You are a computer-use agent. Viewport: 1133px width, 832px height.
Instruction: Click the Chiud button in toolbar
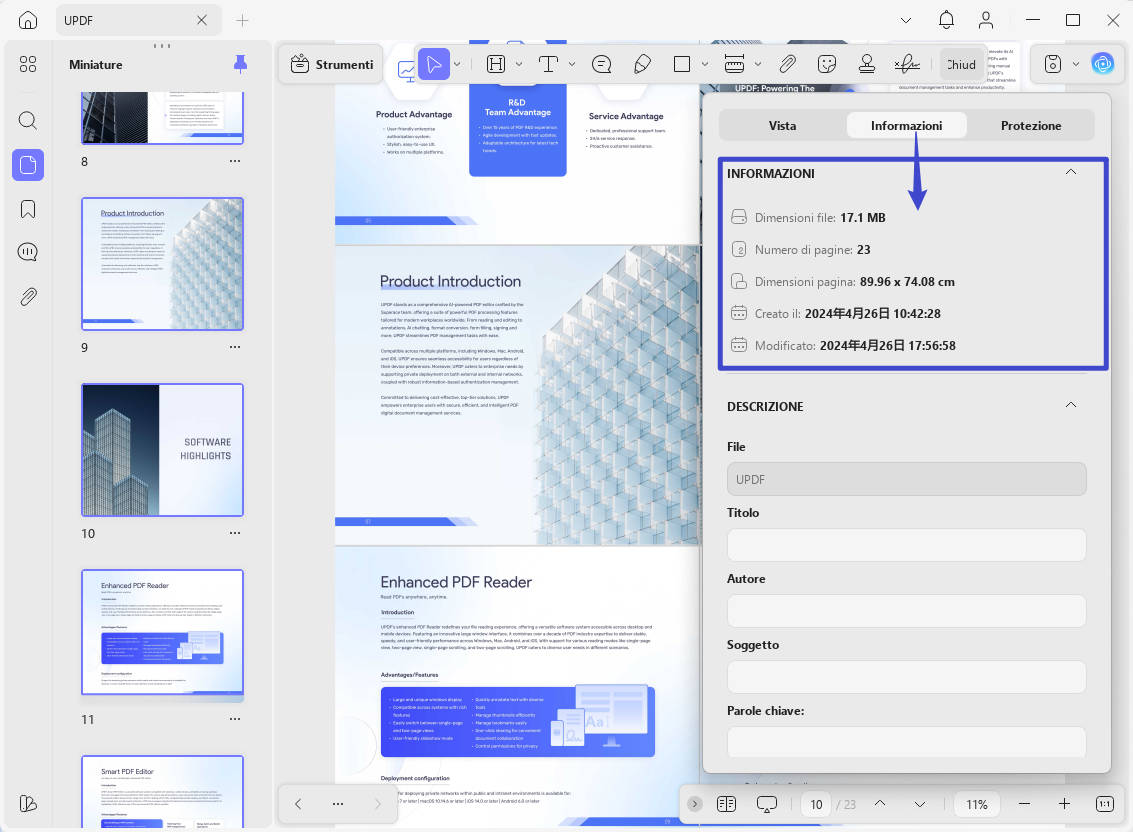tap(961, 64)
